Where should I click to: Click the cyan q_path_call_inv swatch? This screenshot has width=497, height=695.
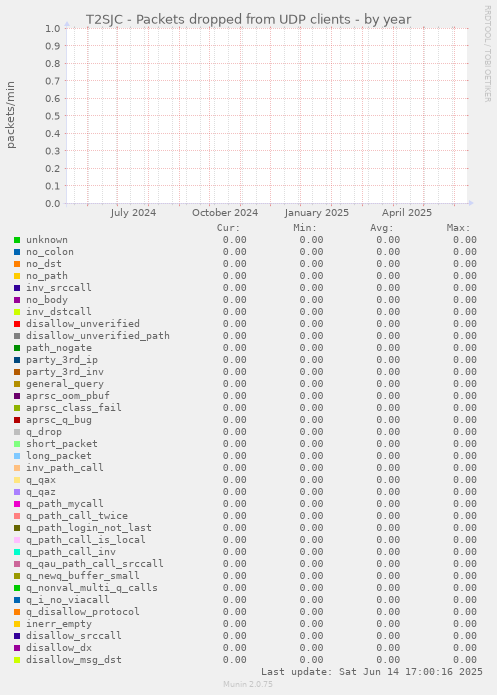coord(17,552)
